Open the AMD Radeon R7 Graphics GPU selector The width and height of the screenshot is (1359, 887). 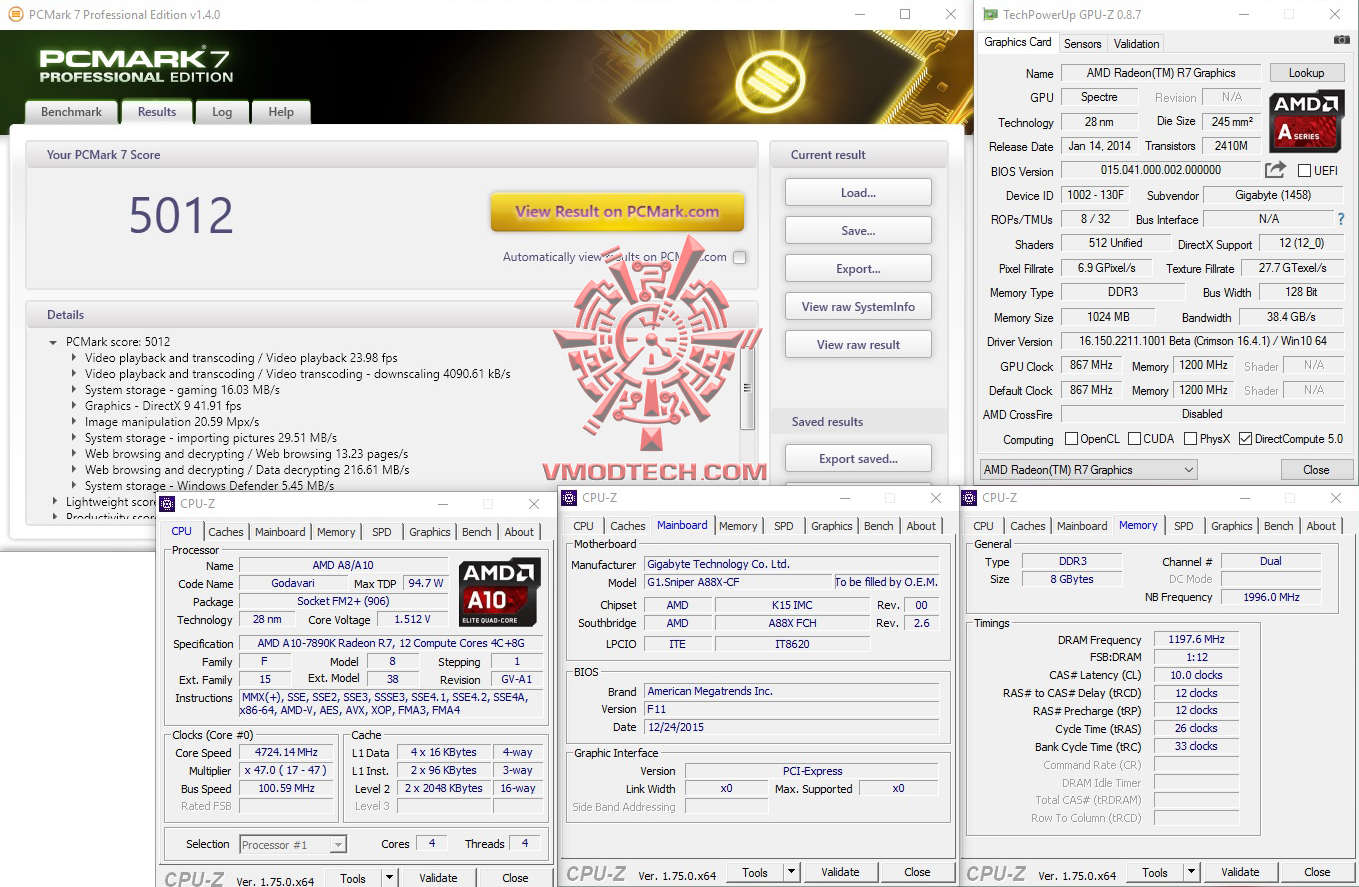[x=1089, y=469]
